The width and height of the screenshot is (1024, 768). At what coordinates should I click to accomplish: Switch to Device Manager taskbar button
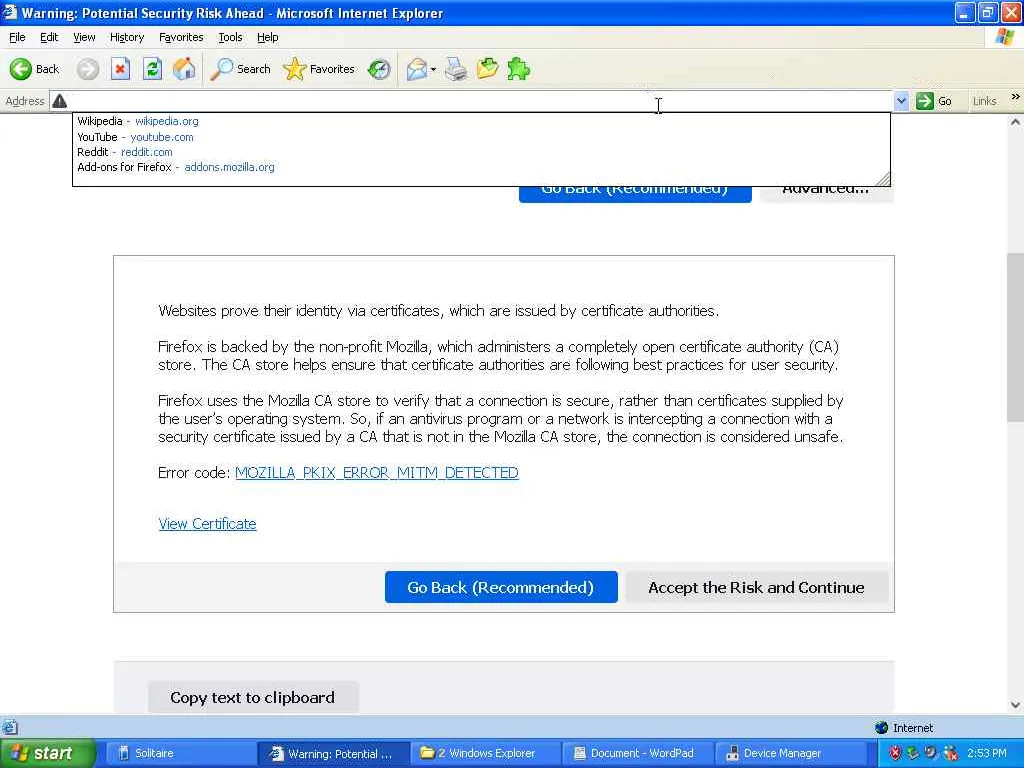click(790, 753)
